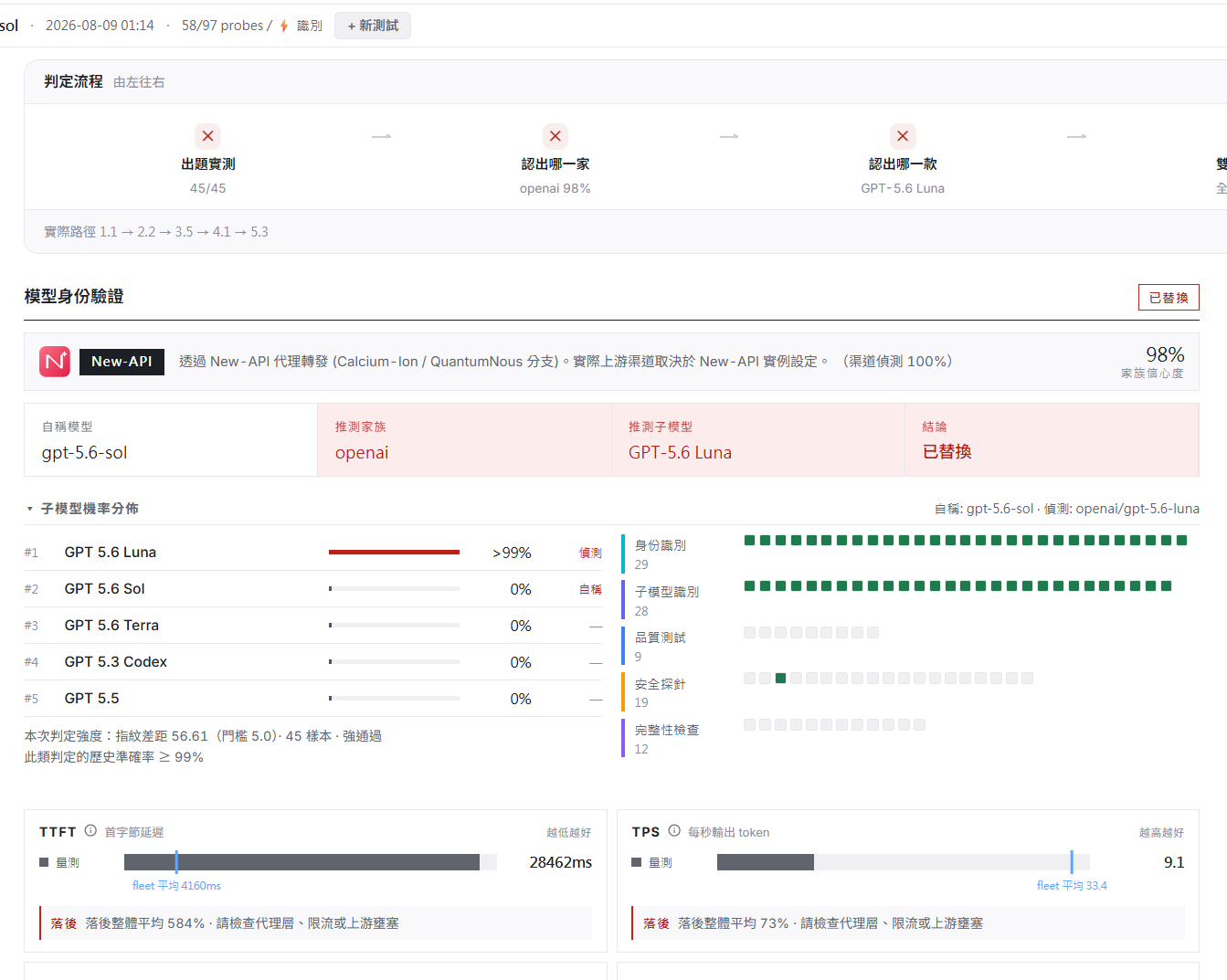Select the 出題實測 step label

208,164
